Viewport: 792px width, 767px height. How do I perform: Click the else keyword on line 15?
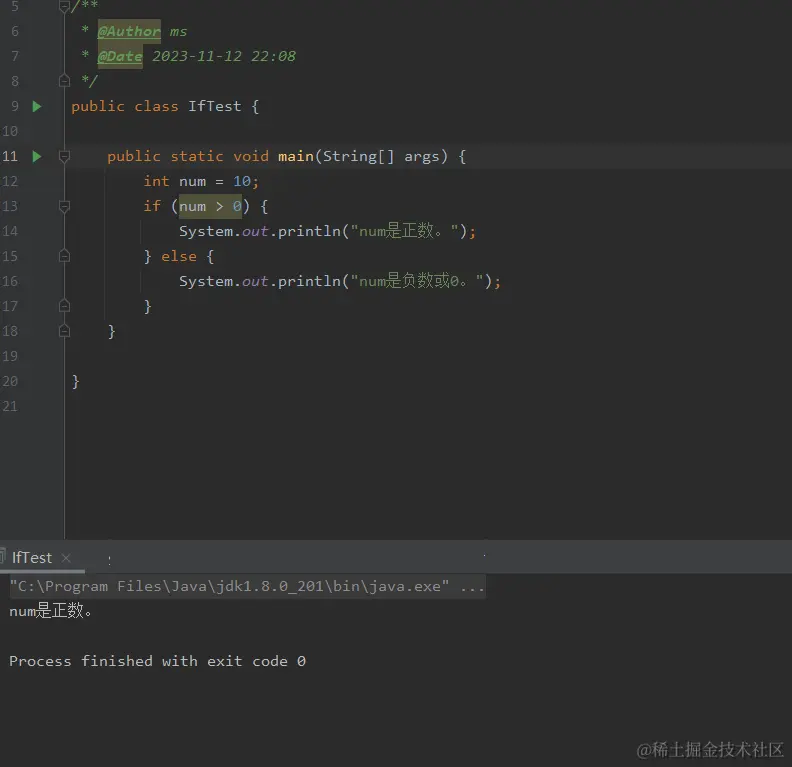tap(179, 257)
